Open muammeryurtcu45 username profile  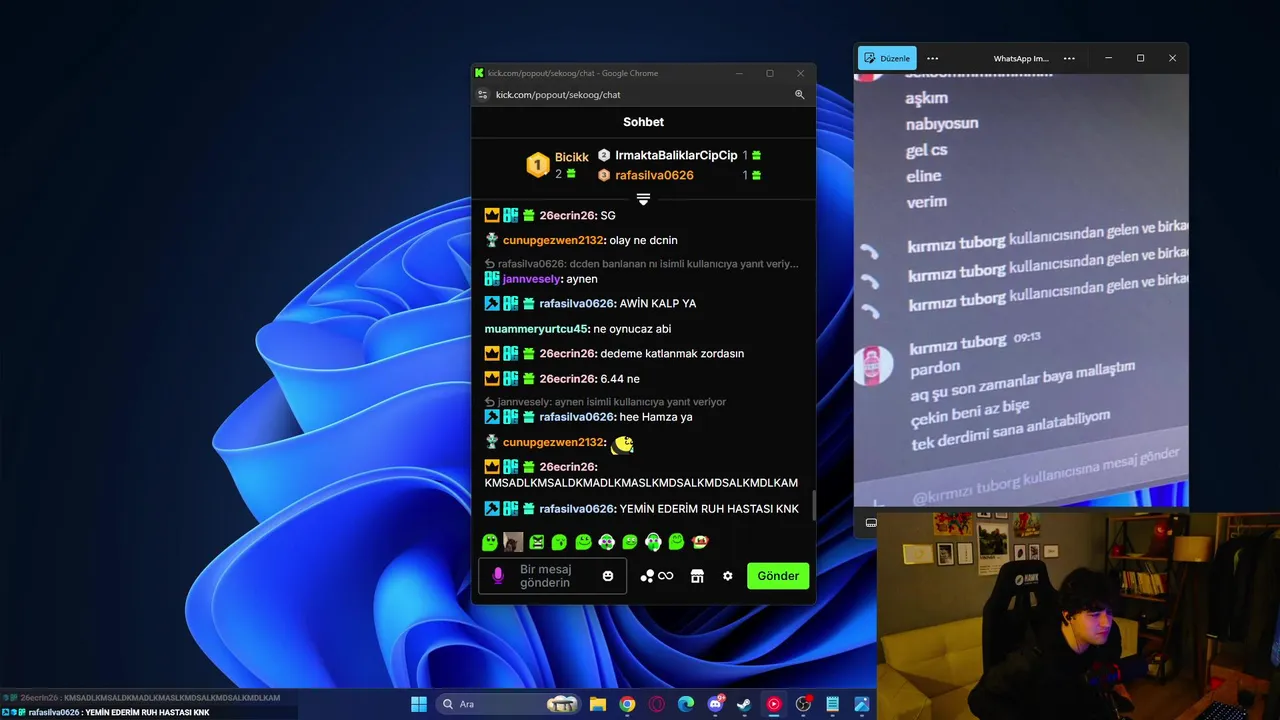click(536, 329)
